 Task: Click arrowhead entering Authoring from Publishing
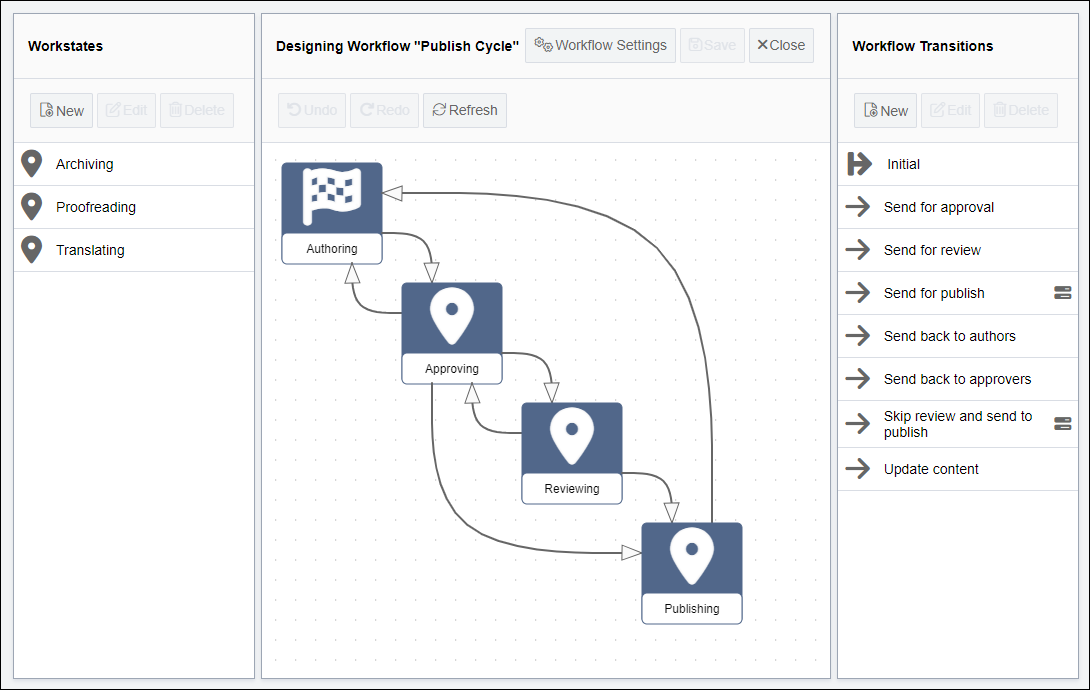pos(392,193)
